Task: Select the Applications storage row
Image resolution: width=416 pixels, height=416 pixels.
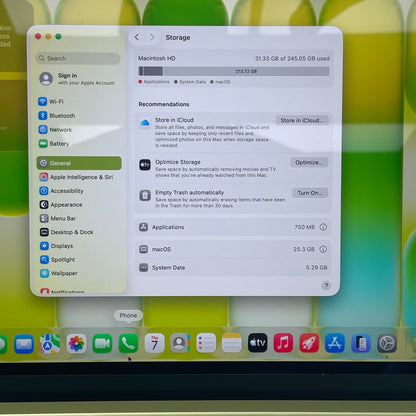Action: pyautogui.click(x=233, y=227)
